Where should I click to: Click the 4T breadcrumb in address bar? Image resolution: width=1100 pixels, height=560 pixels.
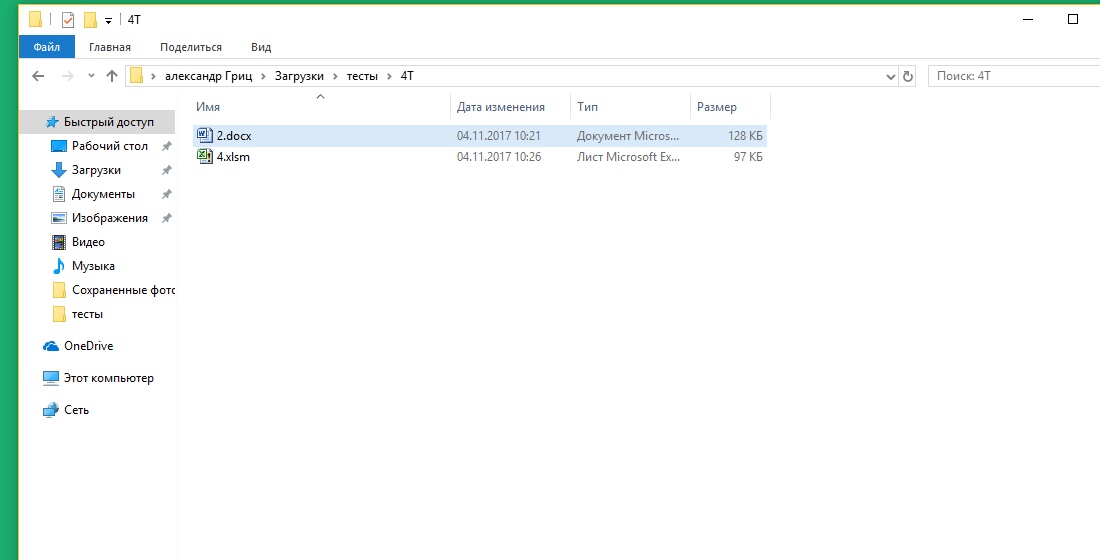[x=407, y=76]
